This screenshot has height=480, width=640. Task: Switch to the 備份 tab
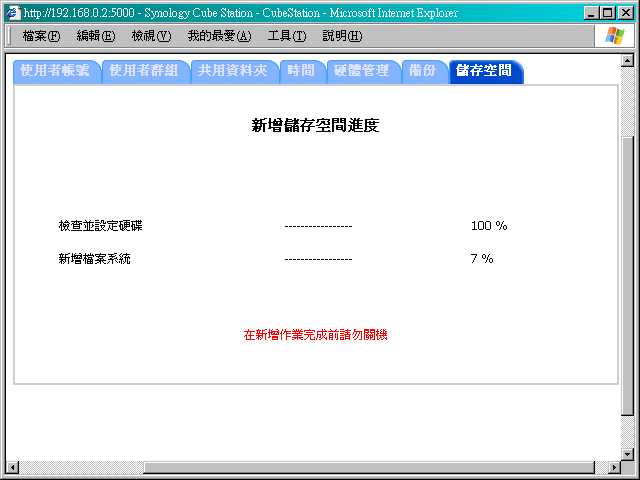[x=424, y=72]
